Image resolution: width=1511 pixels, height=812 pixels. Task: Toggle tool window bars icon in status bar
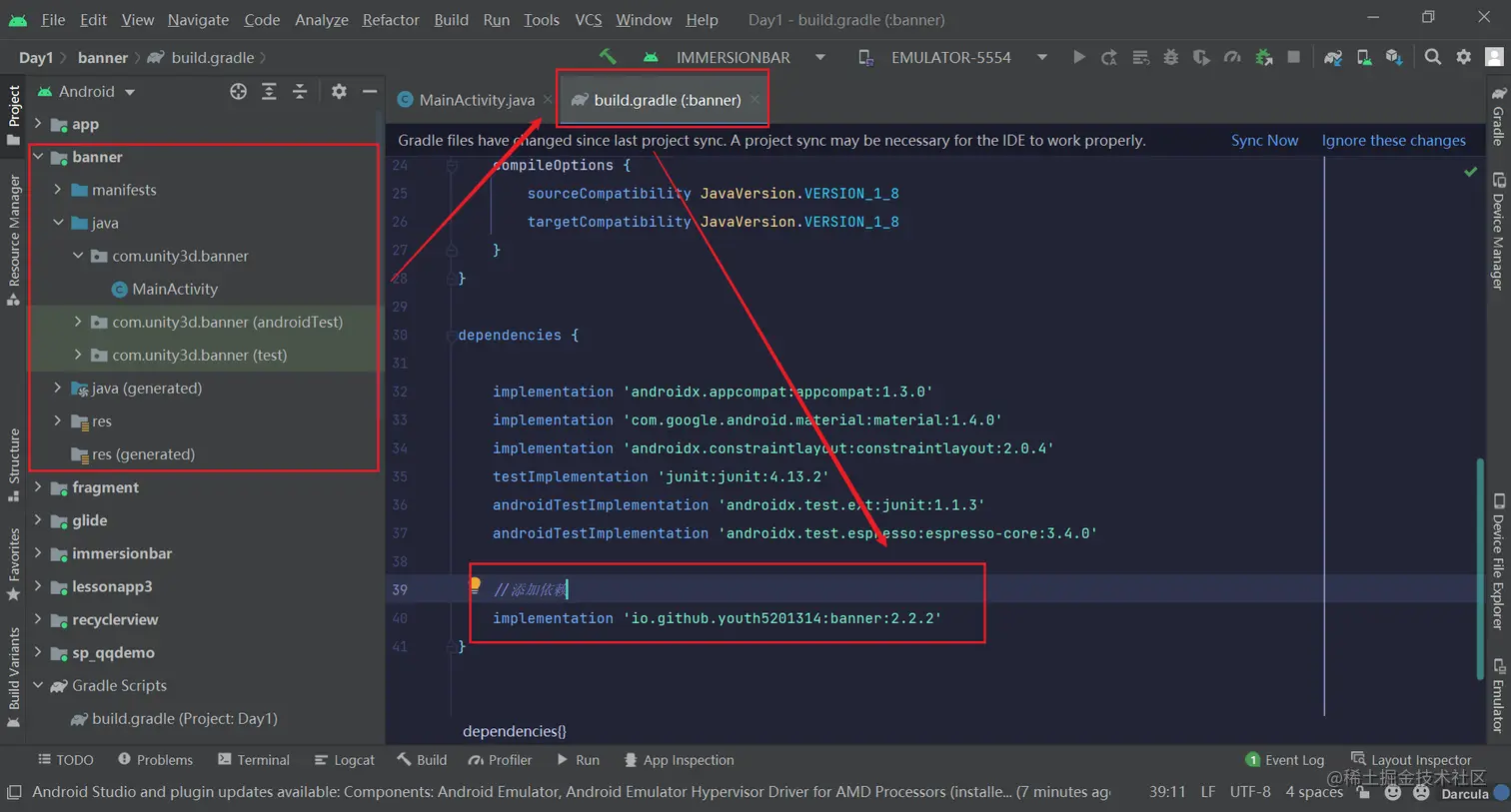coord(14,792)
